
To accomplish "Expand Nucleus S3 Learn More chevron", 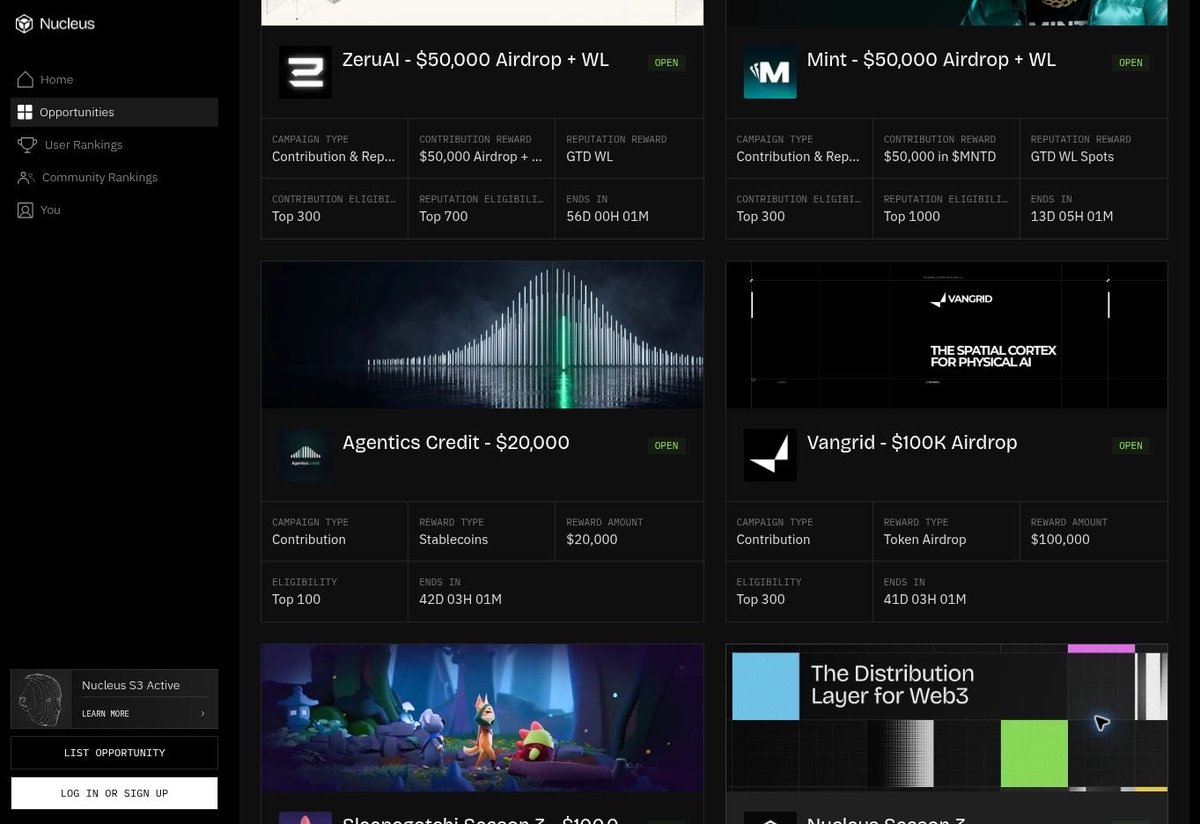I will [203, 713].
